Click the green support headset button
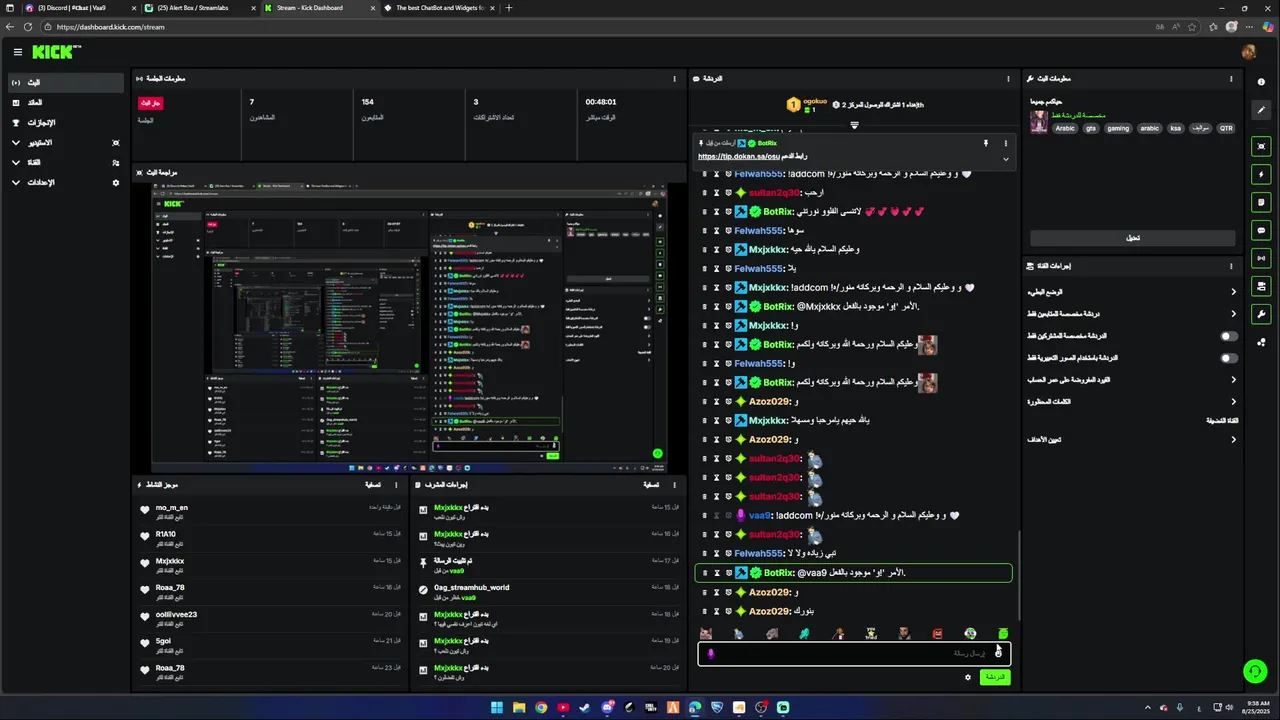The height and width of the screenshot is (720, 1280). point(1254,671)
